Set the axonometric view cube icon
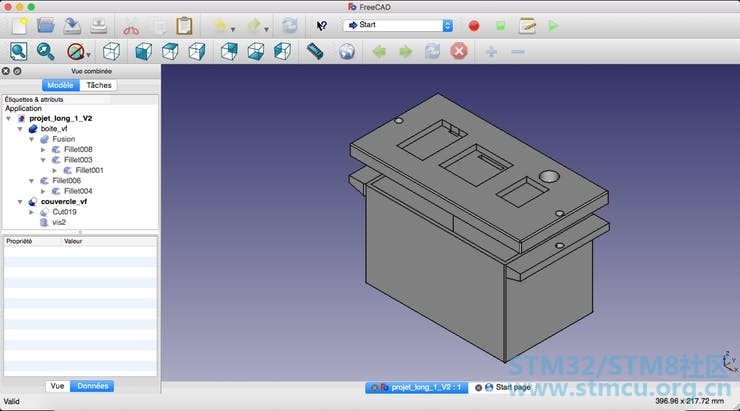 (x=111, y=51)
